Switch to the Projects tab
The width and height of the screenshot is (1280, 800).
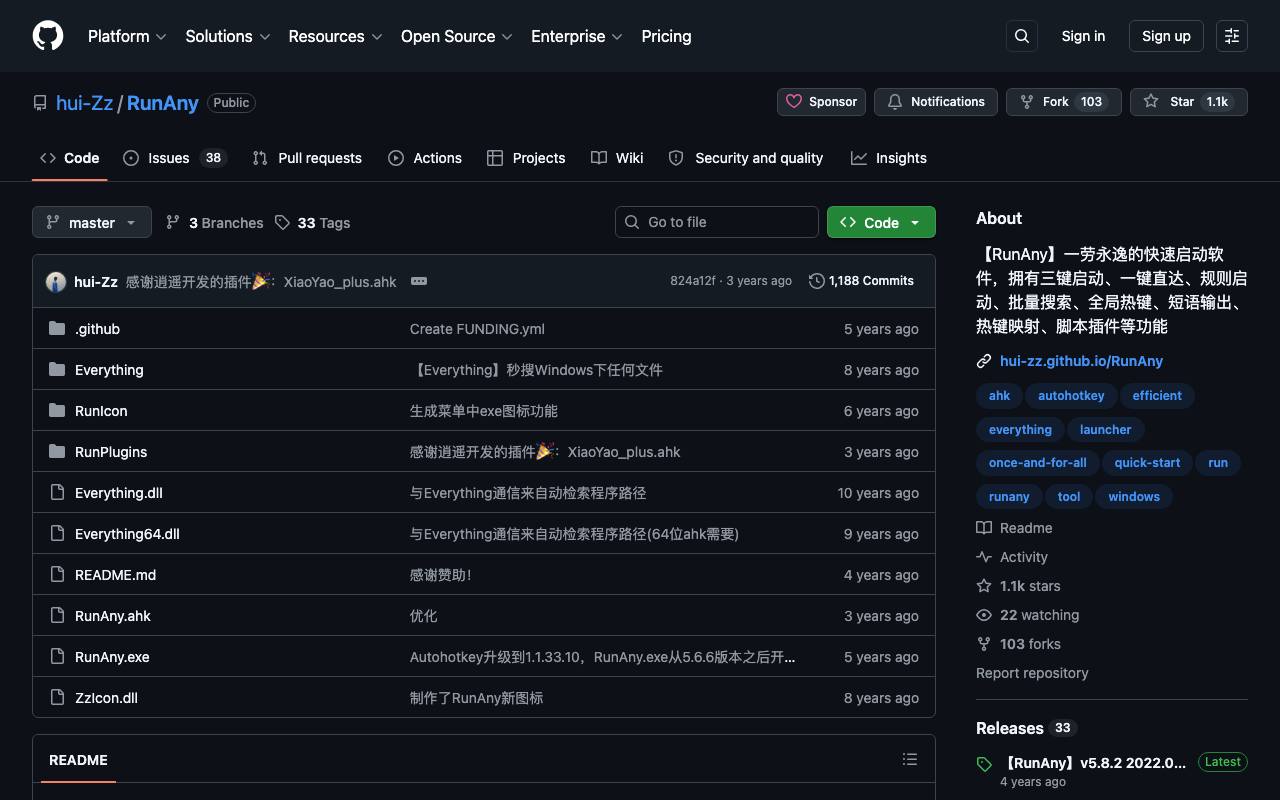point(526,158)
